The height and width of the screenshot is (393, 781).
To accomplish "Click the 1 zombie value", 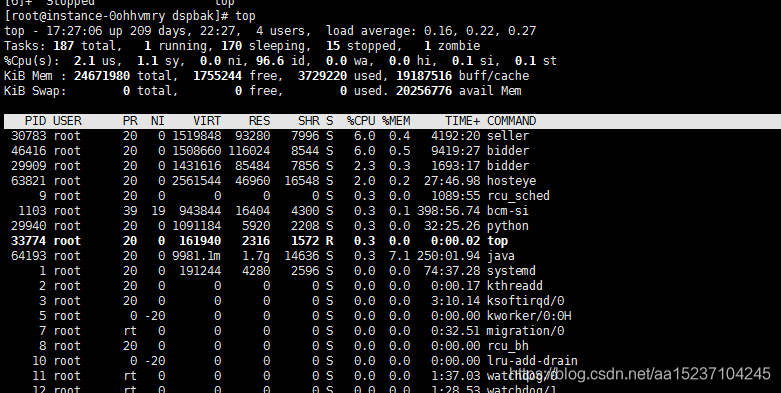I will click(427, 46).
